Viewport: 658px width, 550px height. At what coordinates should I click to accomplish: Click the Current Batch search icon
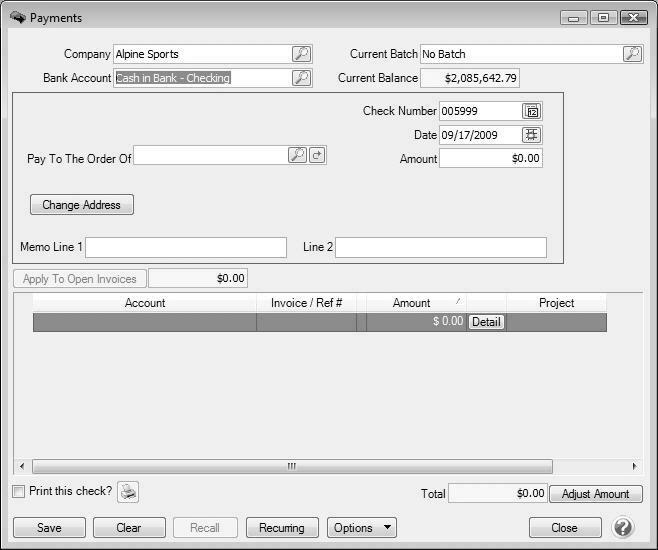point(632,54)
